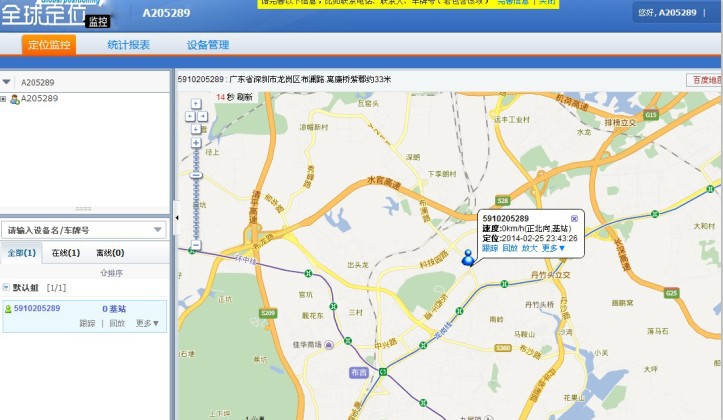This screenshot has height=420, width=723.
Task: Click the panel splitter grip handle
Action: click(83, 208)
